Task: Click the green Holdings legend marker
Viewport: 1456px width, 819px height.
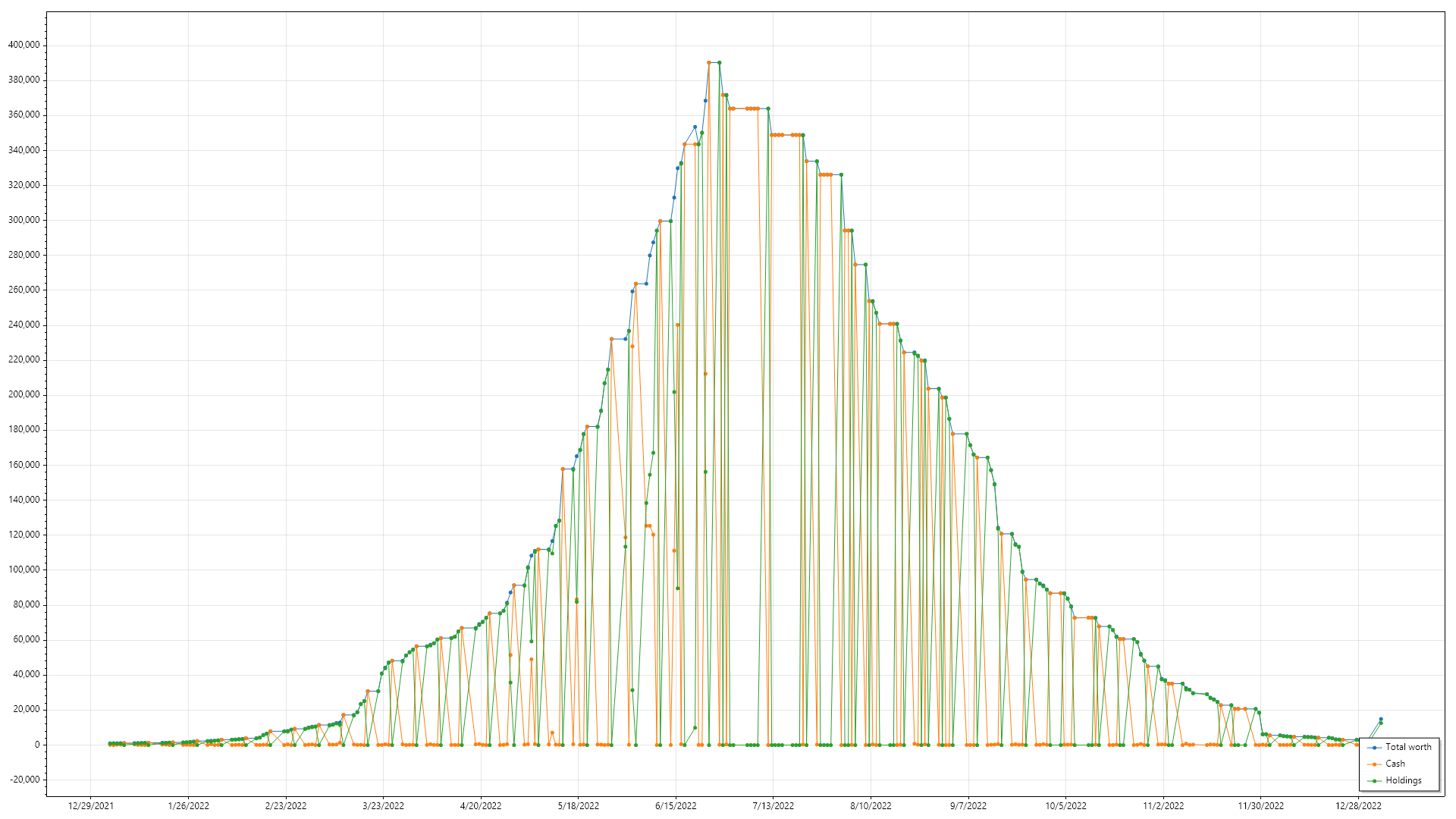Action: pyautogui.click(x=1374, y=781)
